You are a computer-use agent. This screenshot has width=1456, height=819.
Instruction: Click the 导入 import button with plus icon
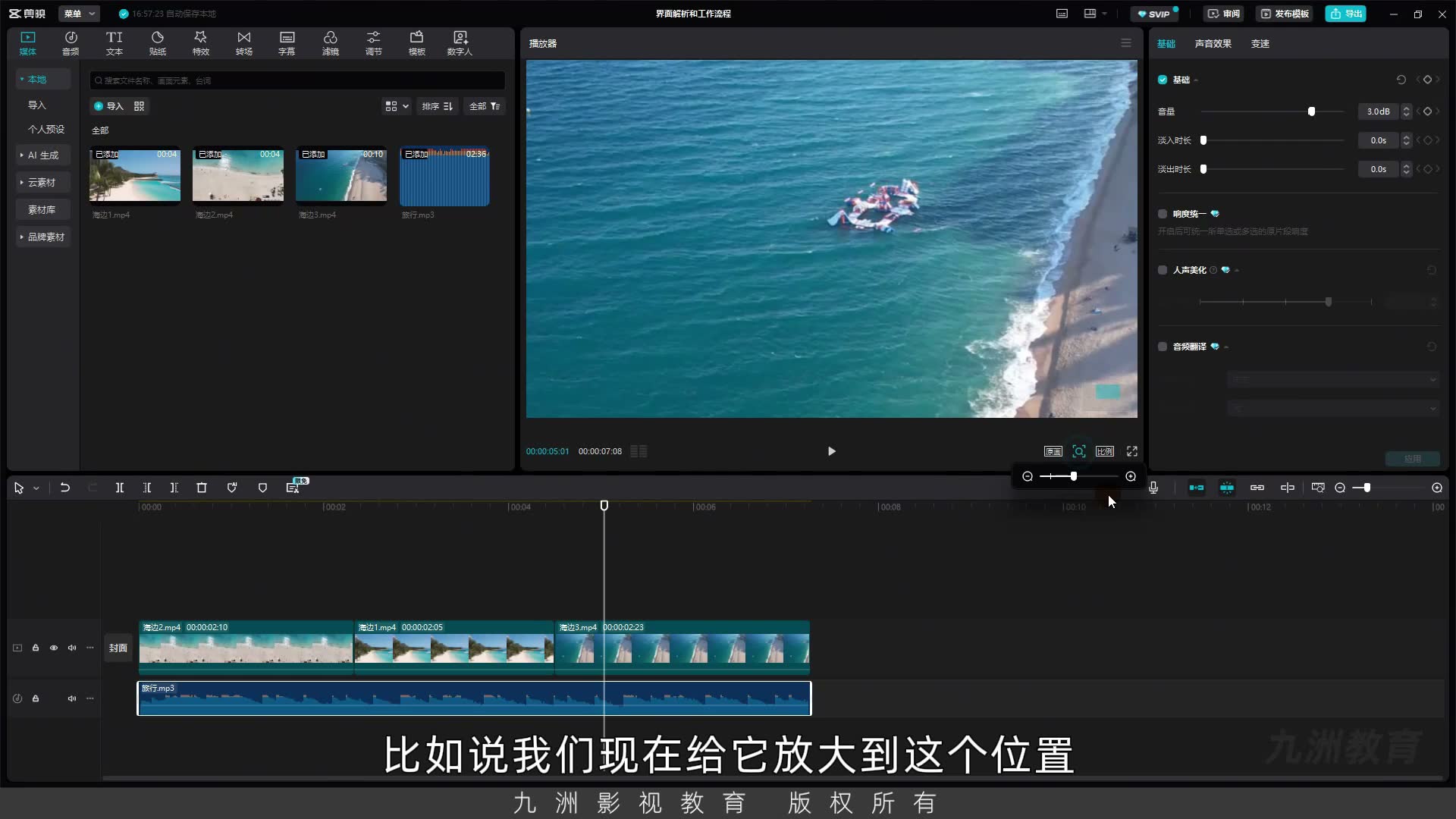[x=108, y=106]
